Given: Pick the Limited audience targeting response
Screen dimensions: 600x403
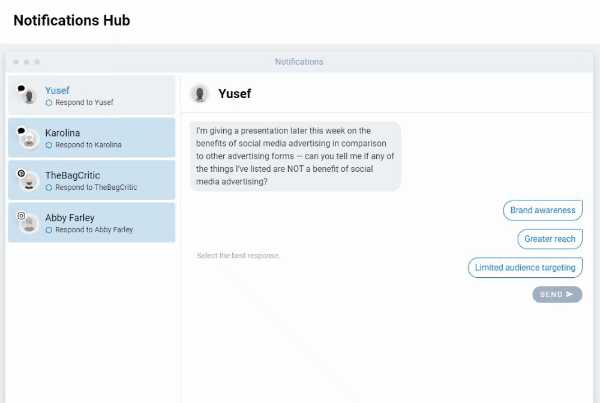Looking at the screenshot, I should (x=525, y=268).
